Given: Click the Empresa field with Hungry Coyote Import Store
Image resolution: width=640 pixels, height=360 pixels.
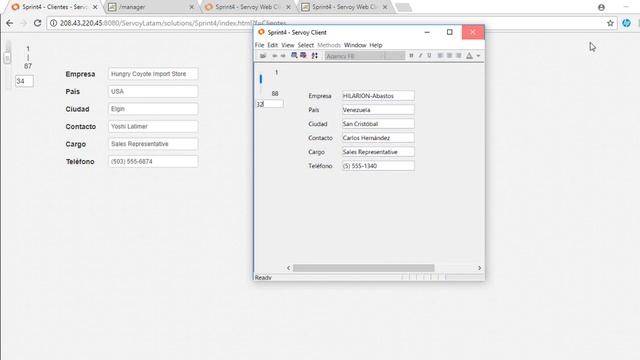Looking at the screenshot, I should (153, 74).
